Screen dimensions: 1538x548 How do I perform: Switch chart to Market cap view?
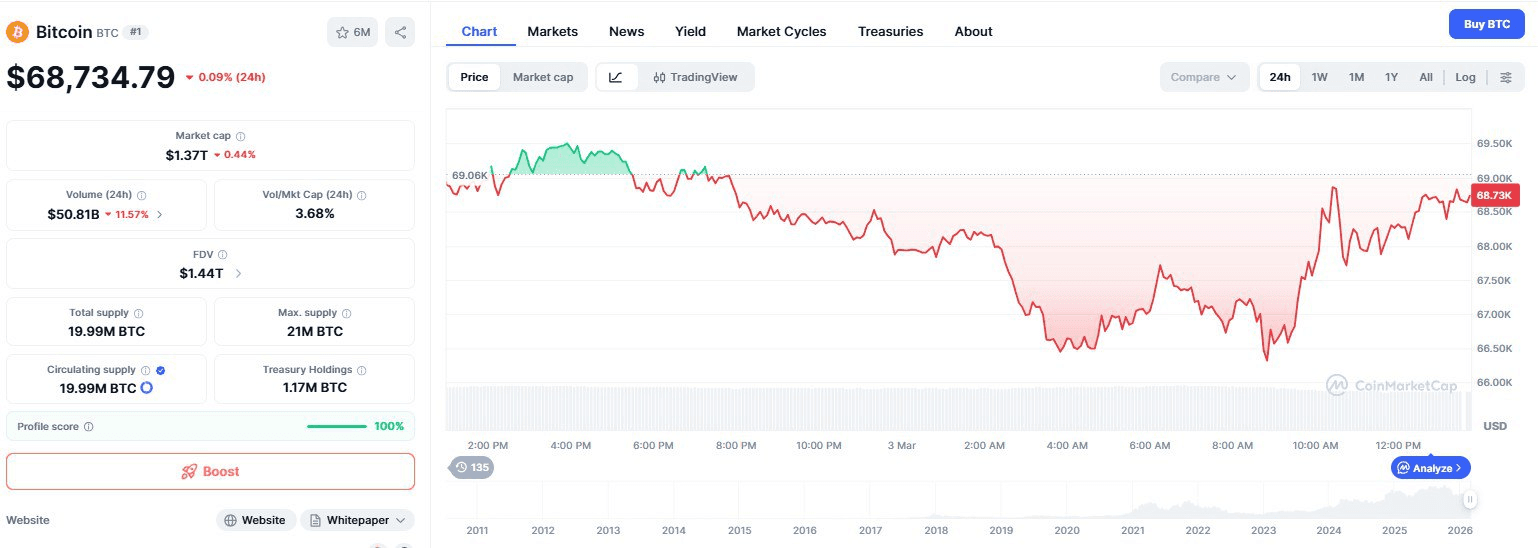coord(543,77)
